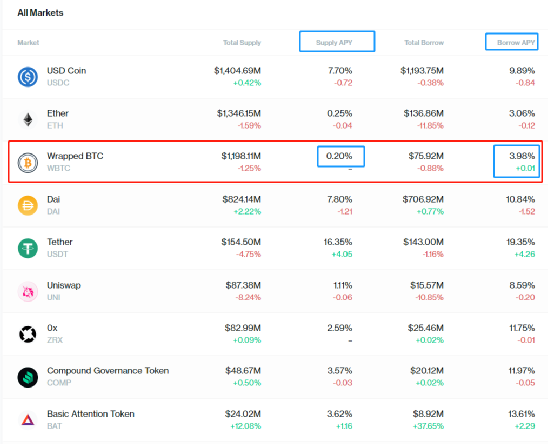Click the 0x black circular icon
This screenshot has width=548, height=444.
point(28,334)
